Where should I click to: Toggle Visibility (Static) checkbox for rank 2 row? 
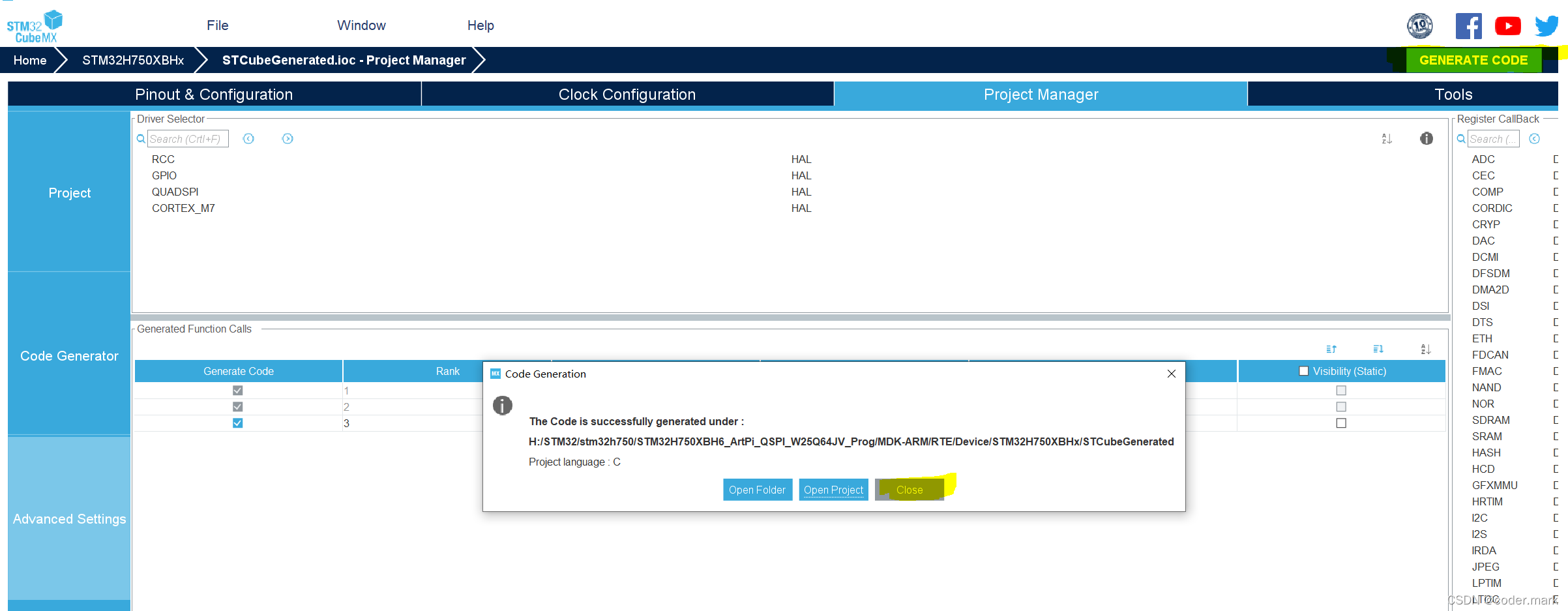pos(1341,406)
